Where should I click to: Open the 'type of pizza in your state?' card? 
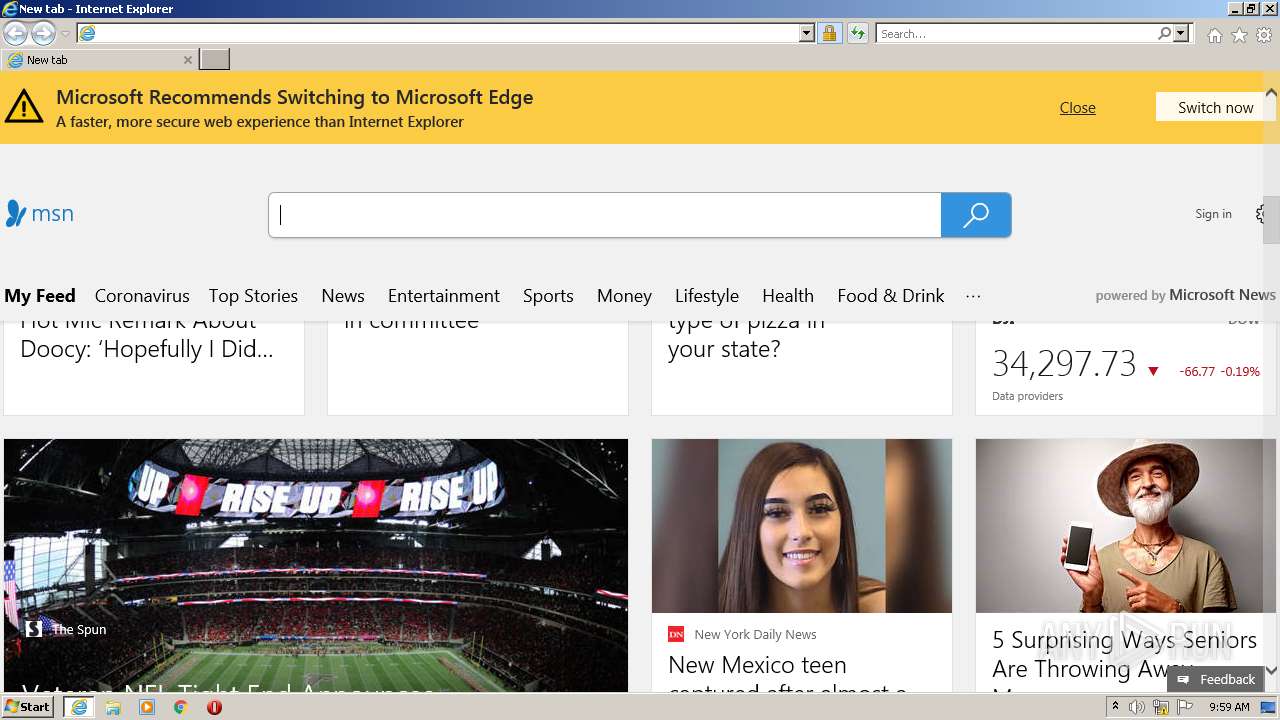click(801, 367)
